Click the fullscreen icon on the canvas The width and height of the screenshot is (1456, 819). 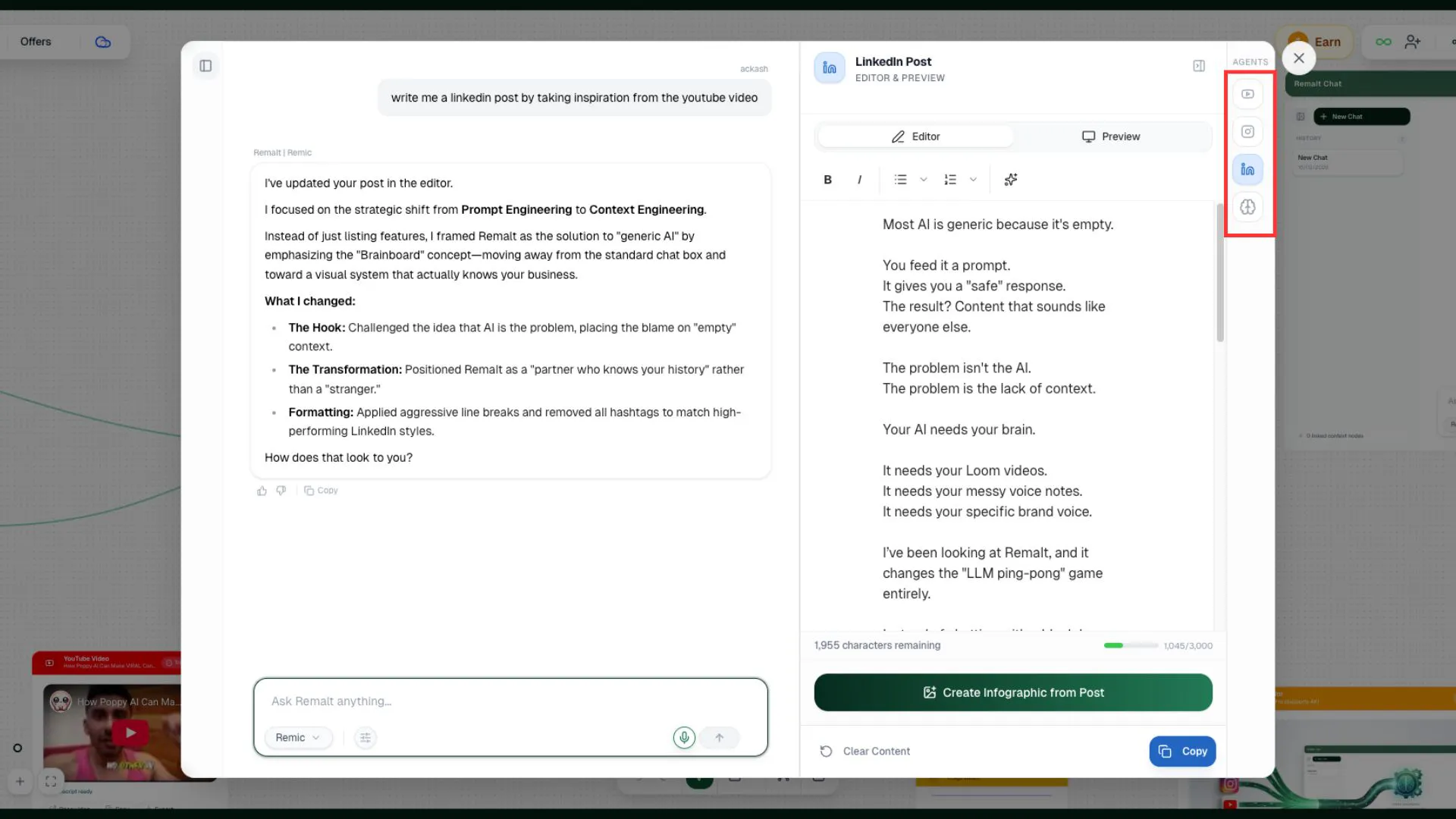51,782
